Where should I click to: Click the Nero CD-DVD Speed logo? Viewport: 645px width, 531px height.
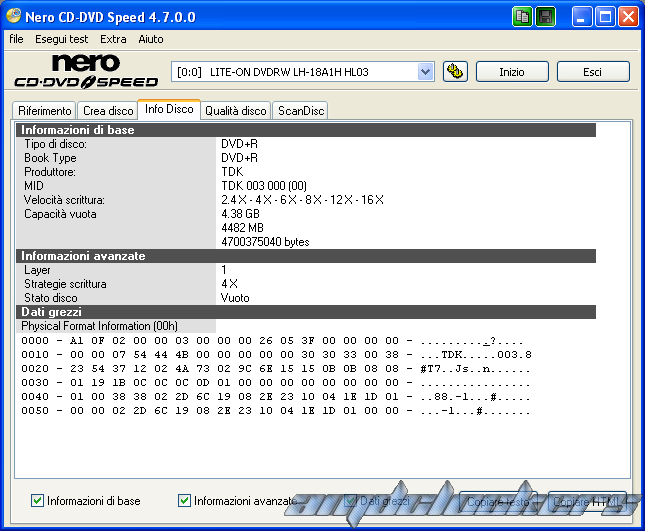point(86,71)
